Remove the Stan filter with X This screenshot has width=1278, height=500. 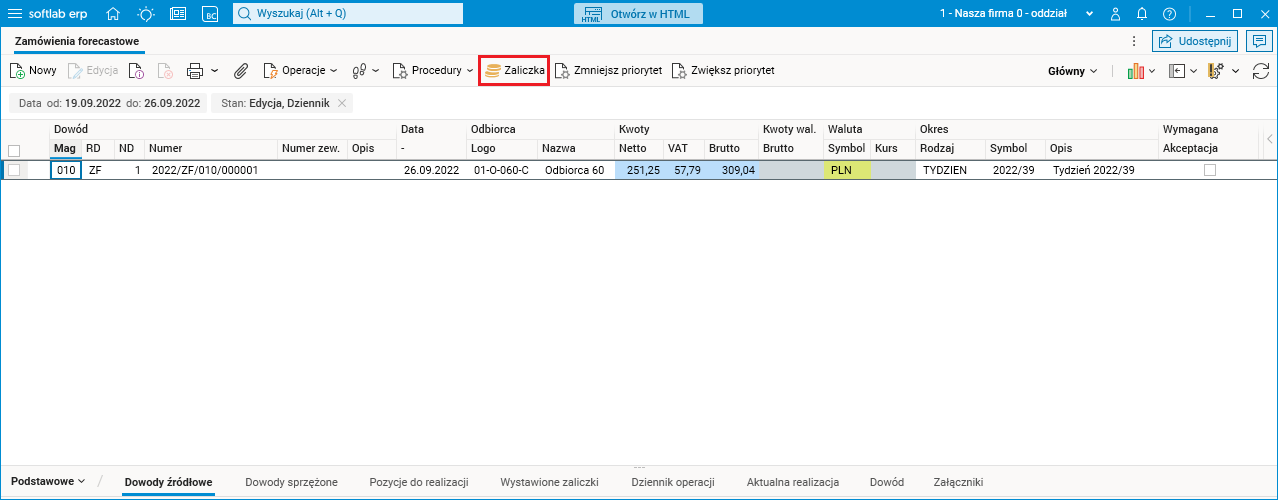342,103
